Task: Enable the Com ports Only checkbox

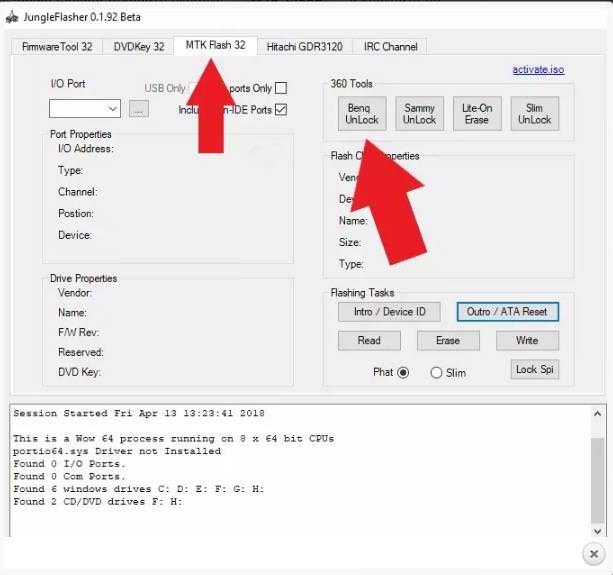Action: tap(281, 88)
